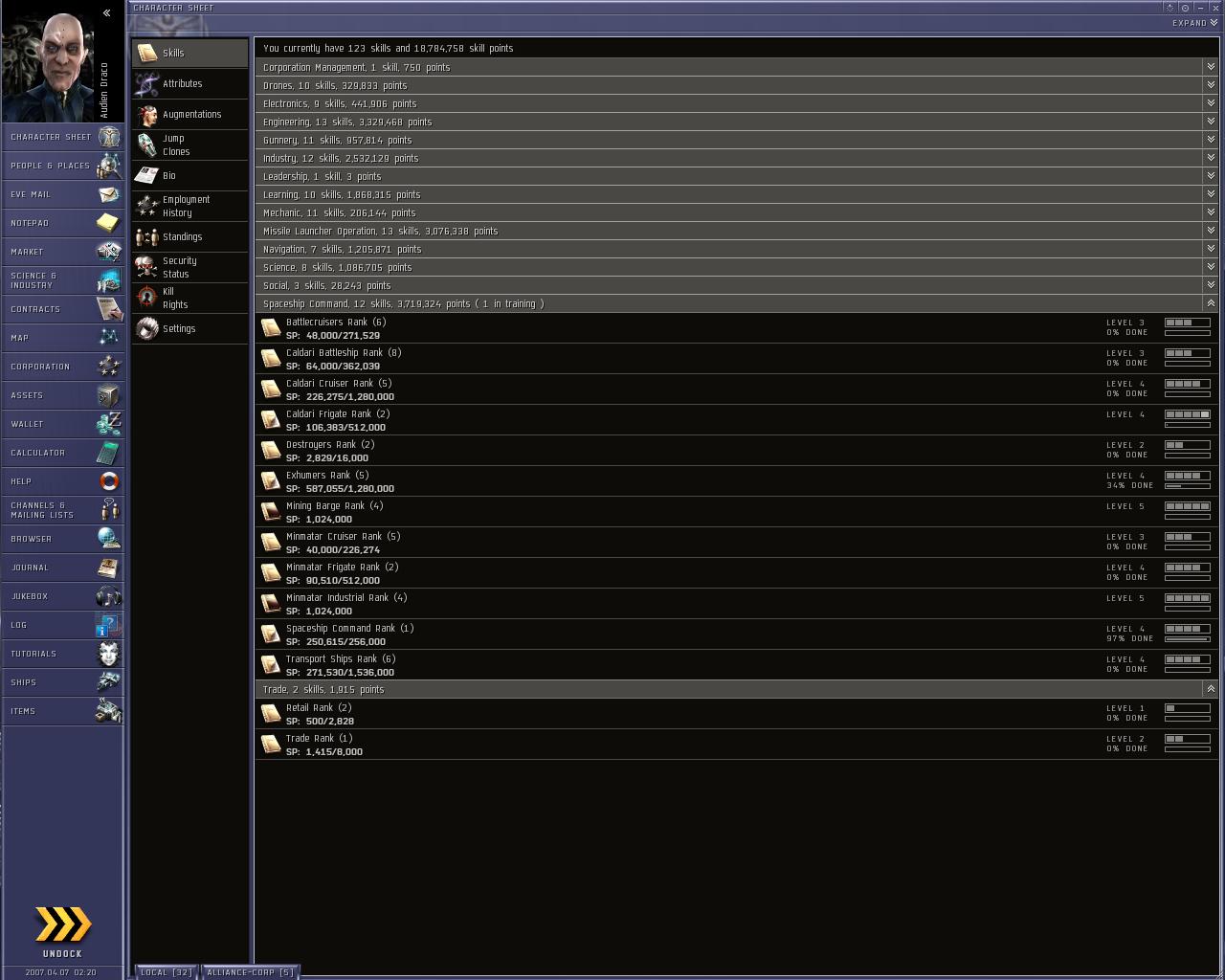This screenshot has height=980, width=1225.
Task: Open the Corporation icon
Action: click(x=109, y=367)
